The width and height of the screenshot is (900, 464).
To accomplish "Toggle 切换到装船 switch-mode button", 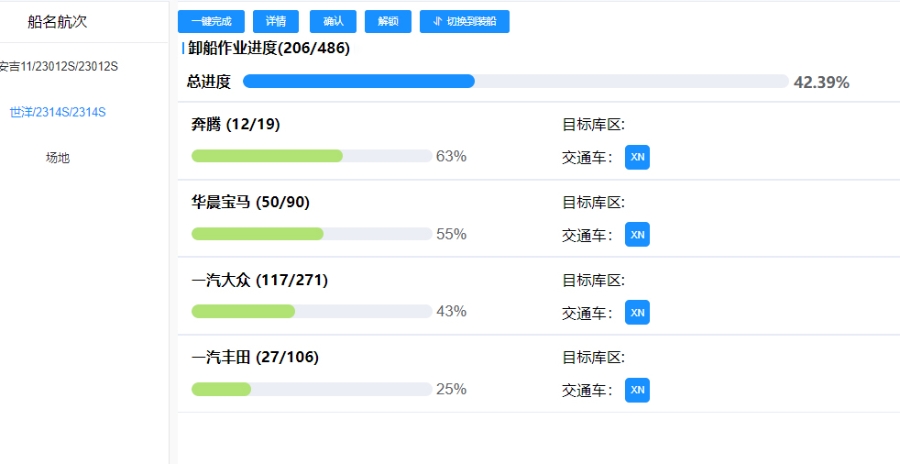I will (x=464, y=21).
